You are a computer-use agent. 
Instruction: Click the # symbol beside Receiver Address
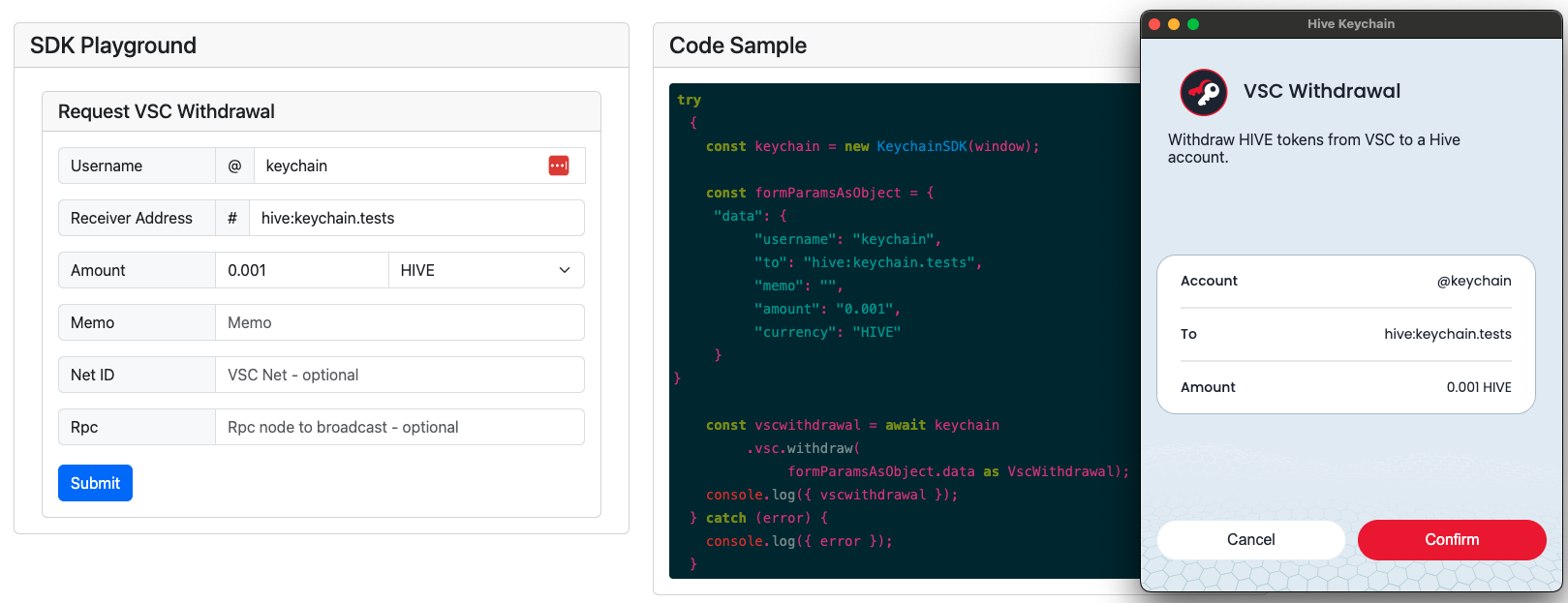coord(232,218)
